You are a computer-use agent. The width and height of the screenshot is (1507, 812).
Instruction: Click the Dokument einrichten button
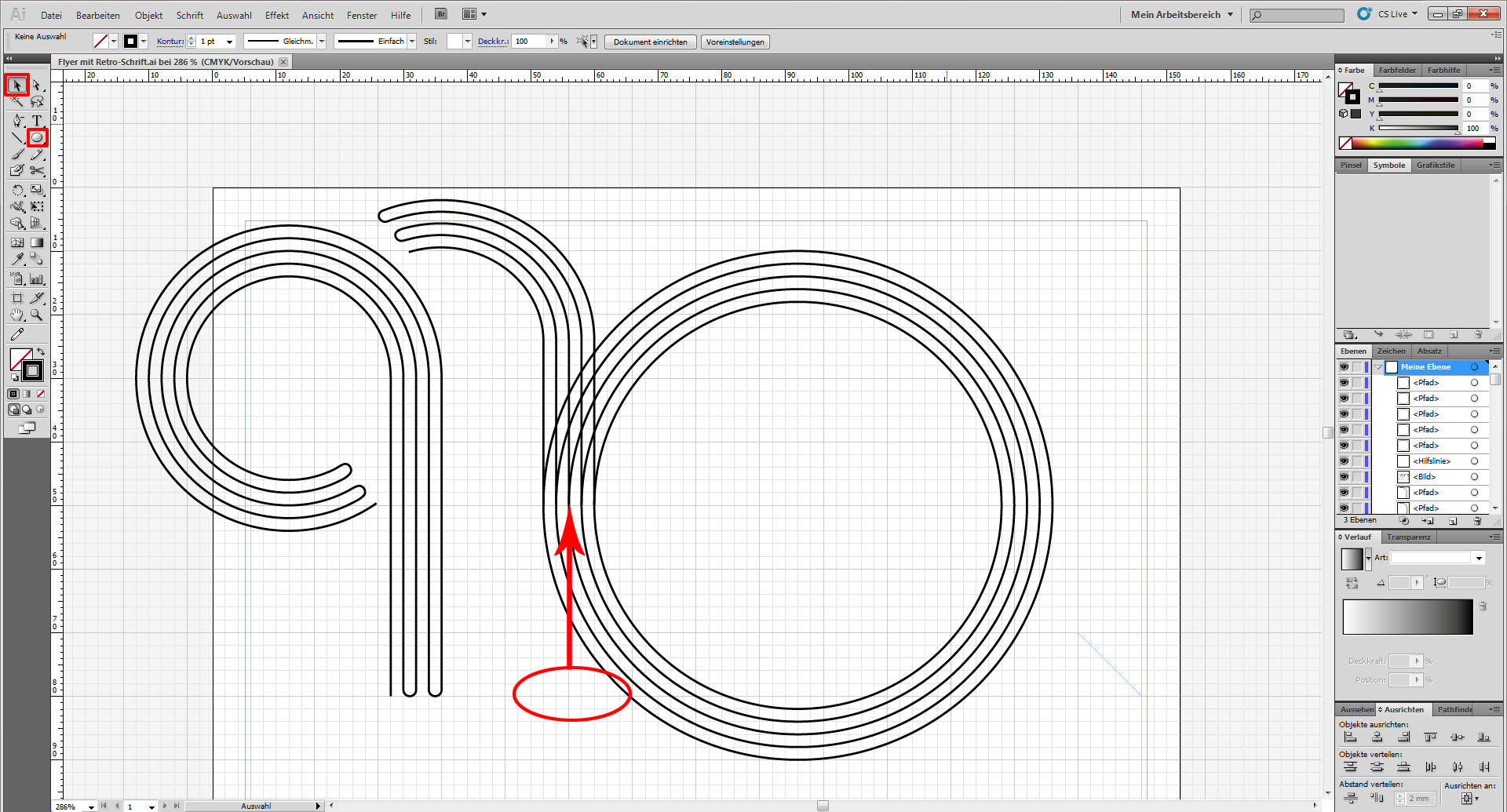click(x=650, y=42)
